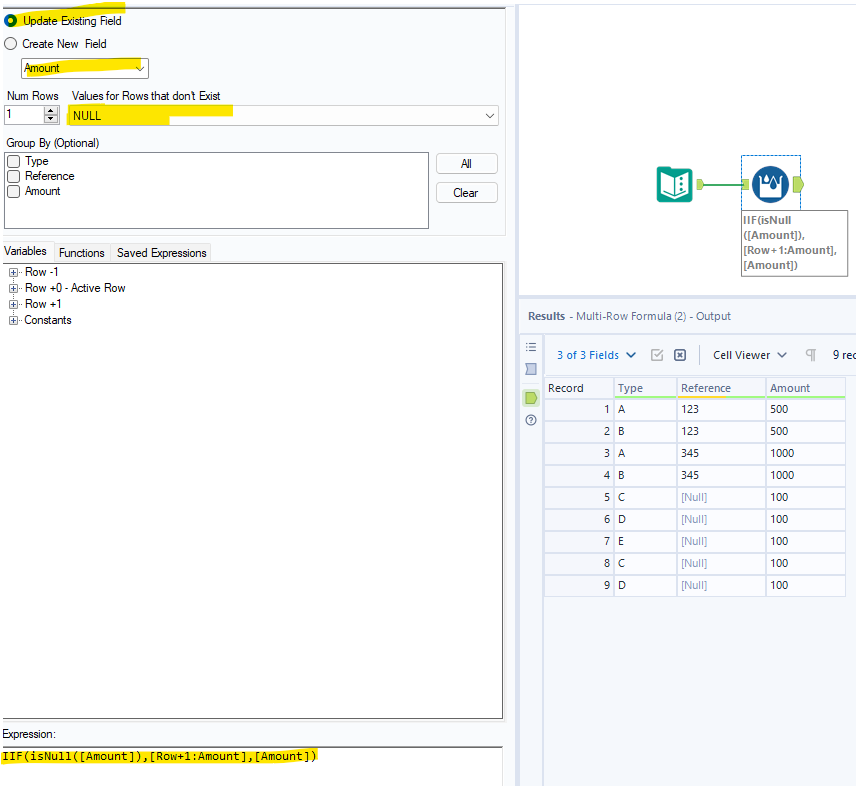Image resolution: width=856 pixels, height=786 pixels.
Task: Click the data view icon in Results sidebar
Action: pyautogui.click(x=531, y=369)
